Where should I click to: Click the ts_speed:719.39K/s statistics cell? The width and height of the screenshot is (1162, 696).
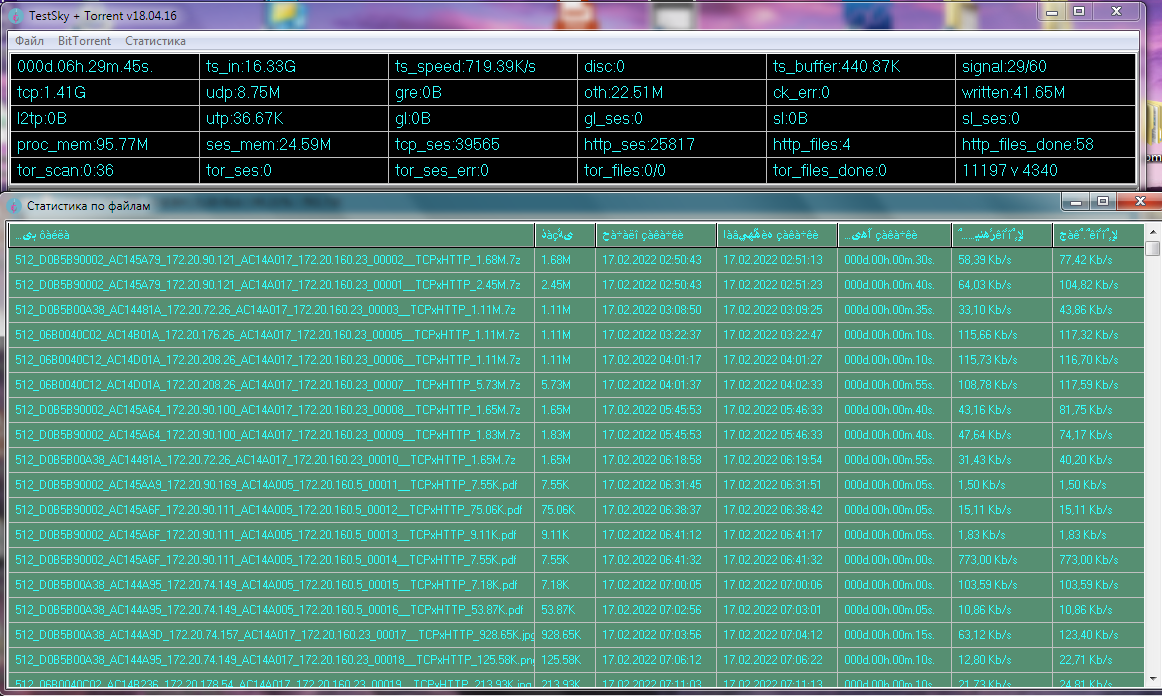(x=482, y=67)
